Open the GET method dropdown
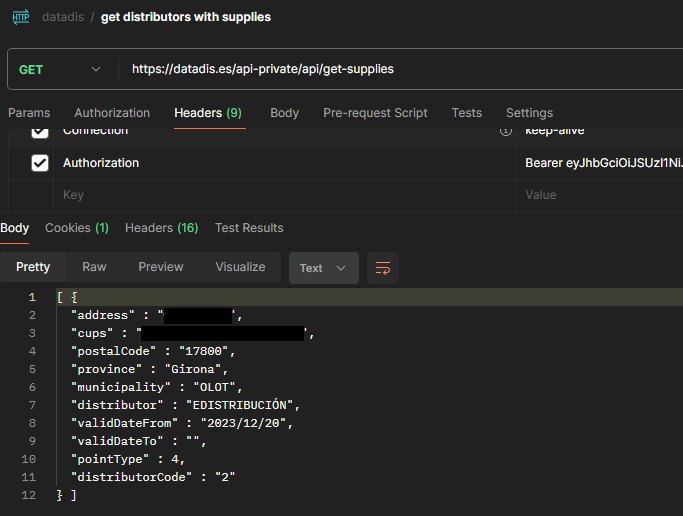This screenshot has width=683, height=516. click(60, 69)
